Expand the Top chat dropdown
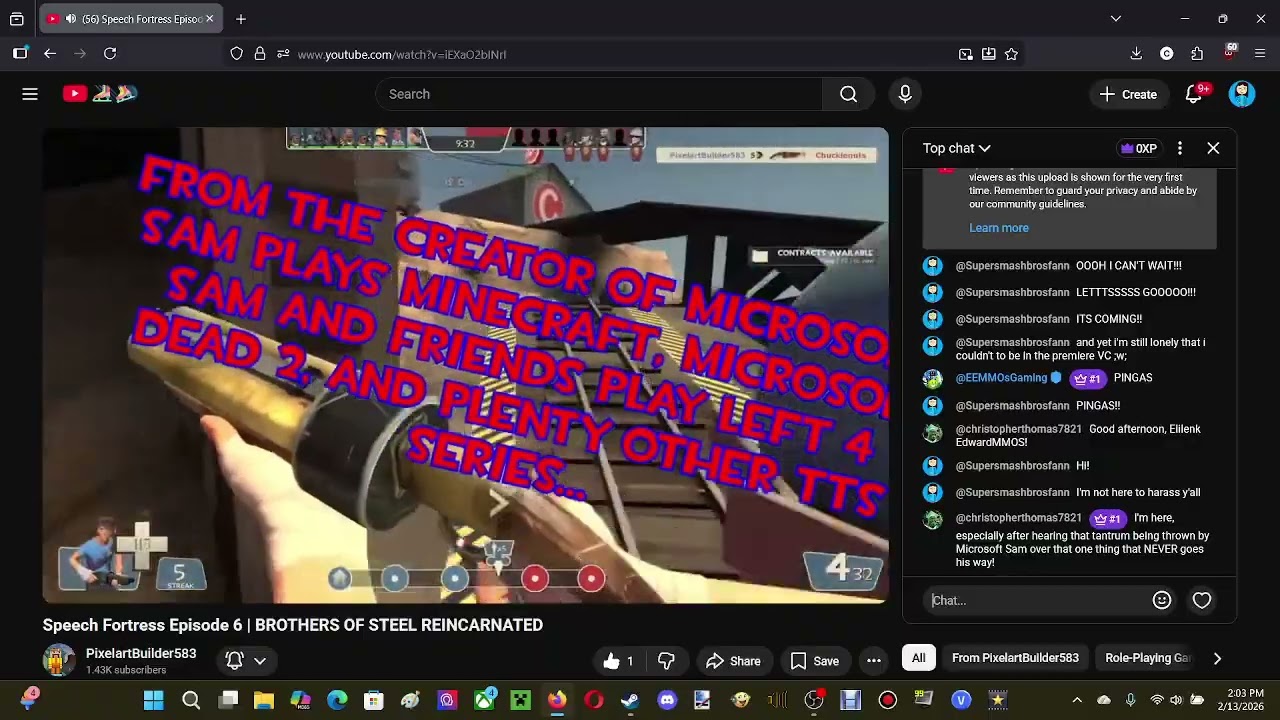The height and width of the screenshot is (720, 1280). [x=956, y=148]
